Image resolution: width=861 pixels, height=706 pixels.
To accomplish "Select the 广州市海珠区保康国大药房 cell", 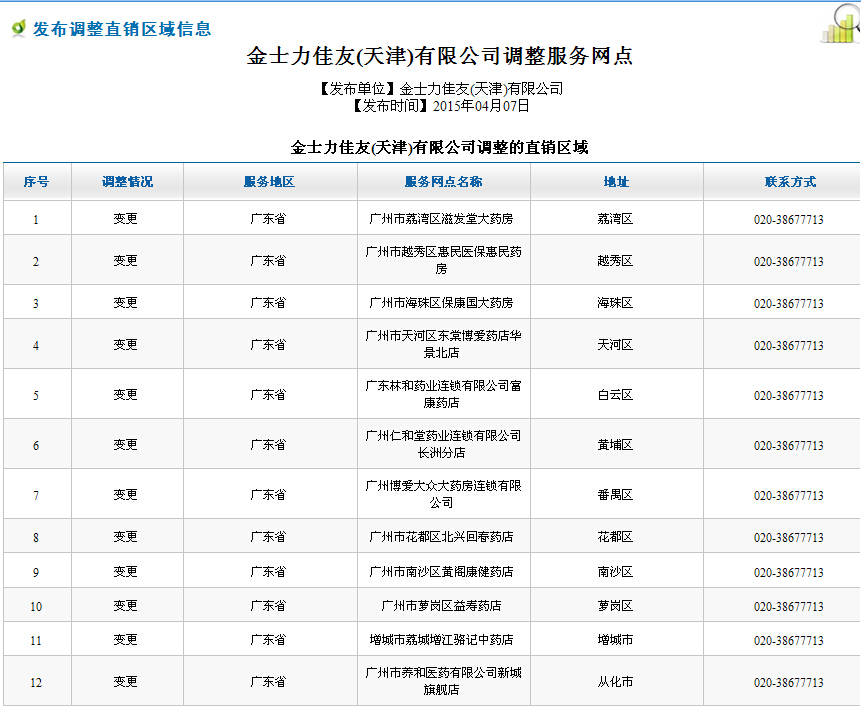I will 441,303.
